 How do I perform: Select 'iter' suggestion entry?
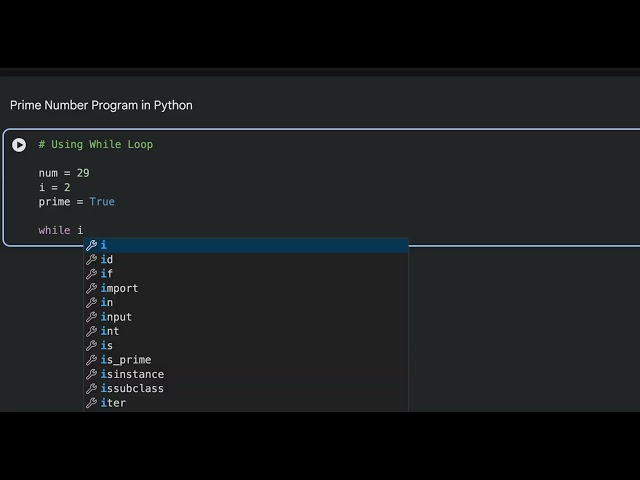[x=246, y=403]
